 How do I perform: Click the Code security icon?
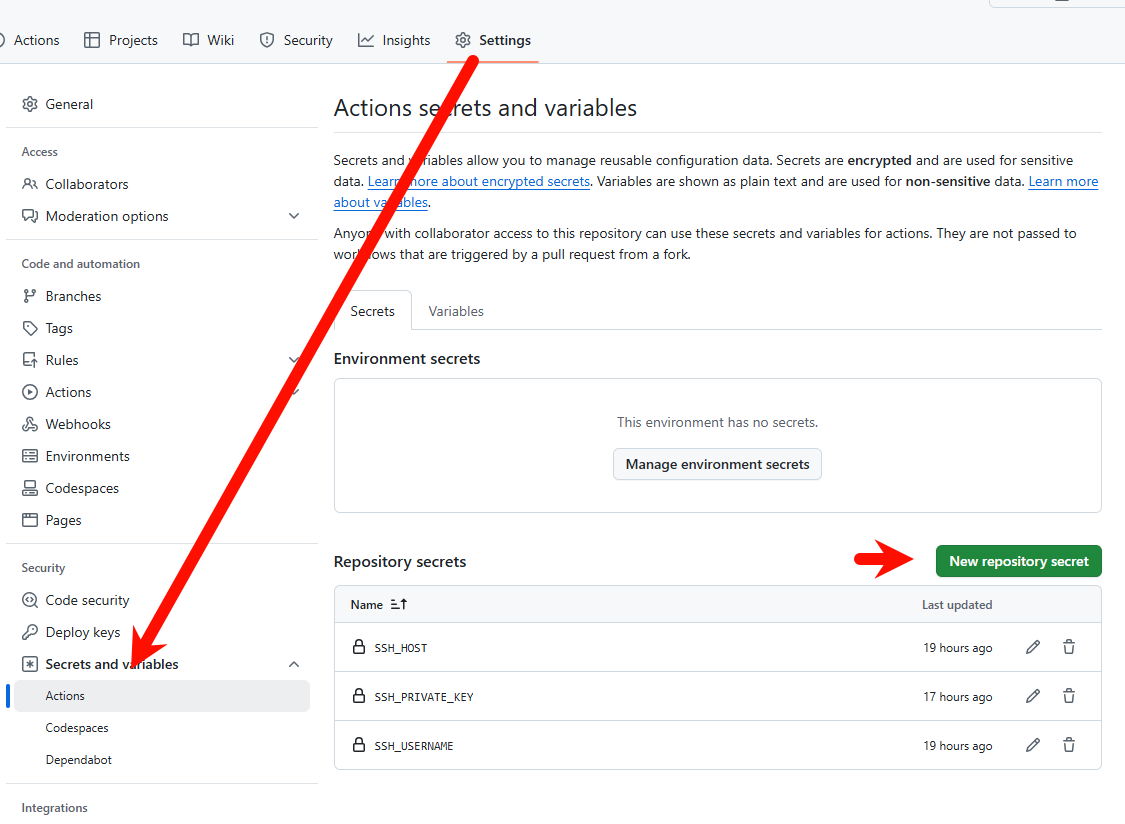(x=29, y=600)
